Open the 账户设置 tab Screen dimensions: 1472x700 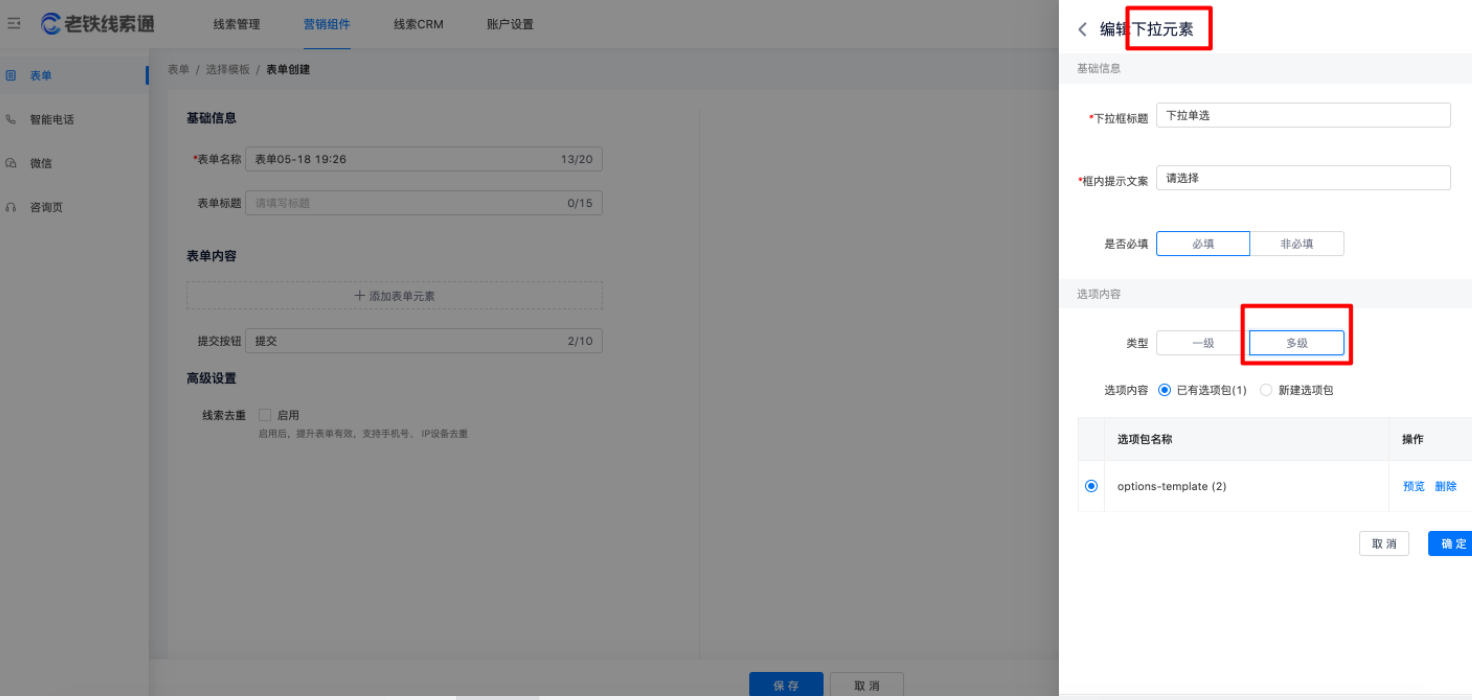510,24
